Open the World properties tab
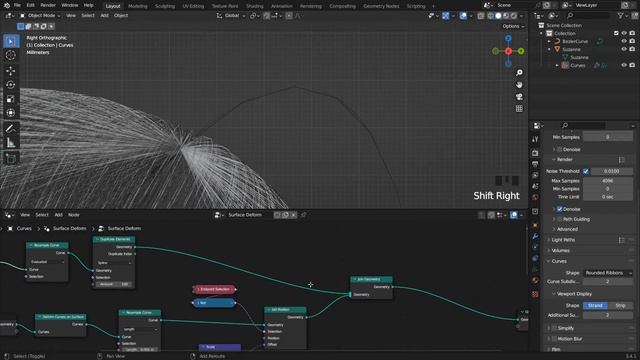 coord(535,197)
